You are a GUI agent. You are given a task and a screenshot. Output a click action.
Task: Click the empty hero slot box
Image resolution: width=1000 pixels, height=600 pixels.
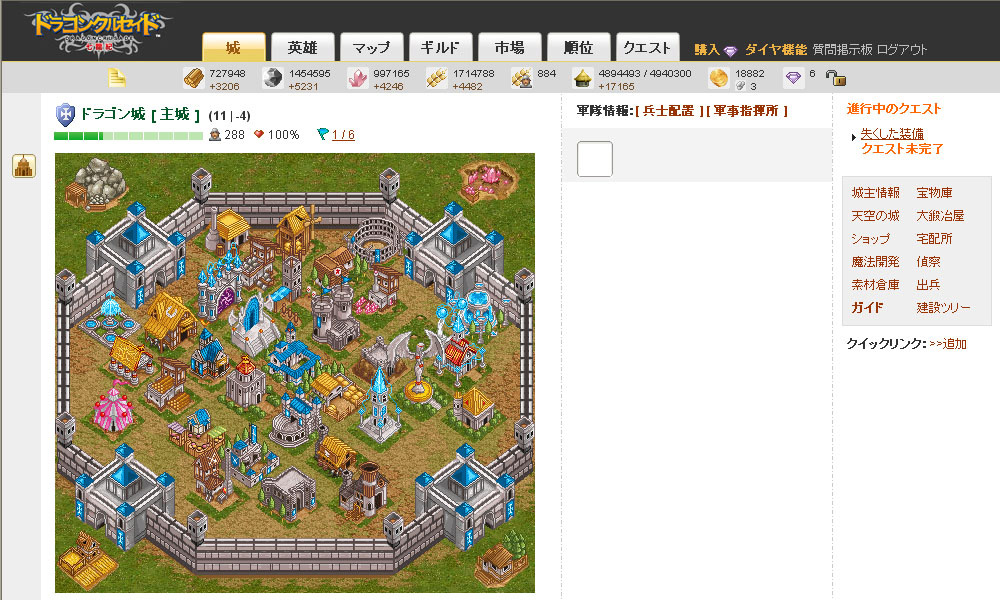pos(594,159)
